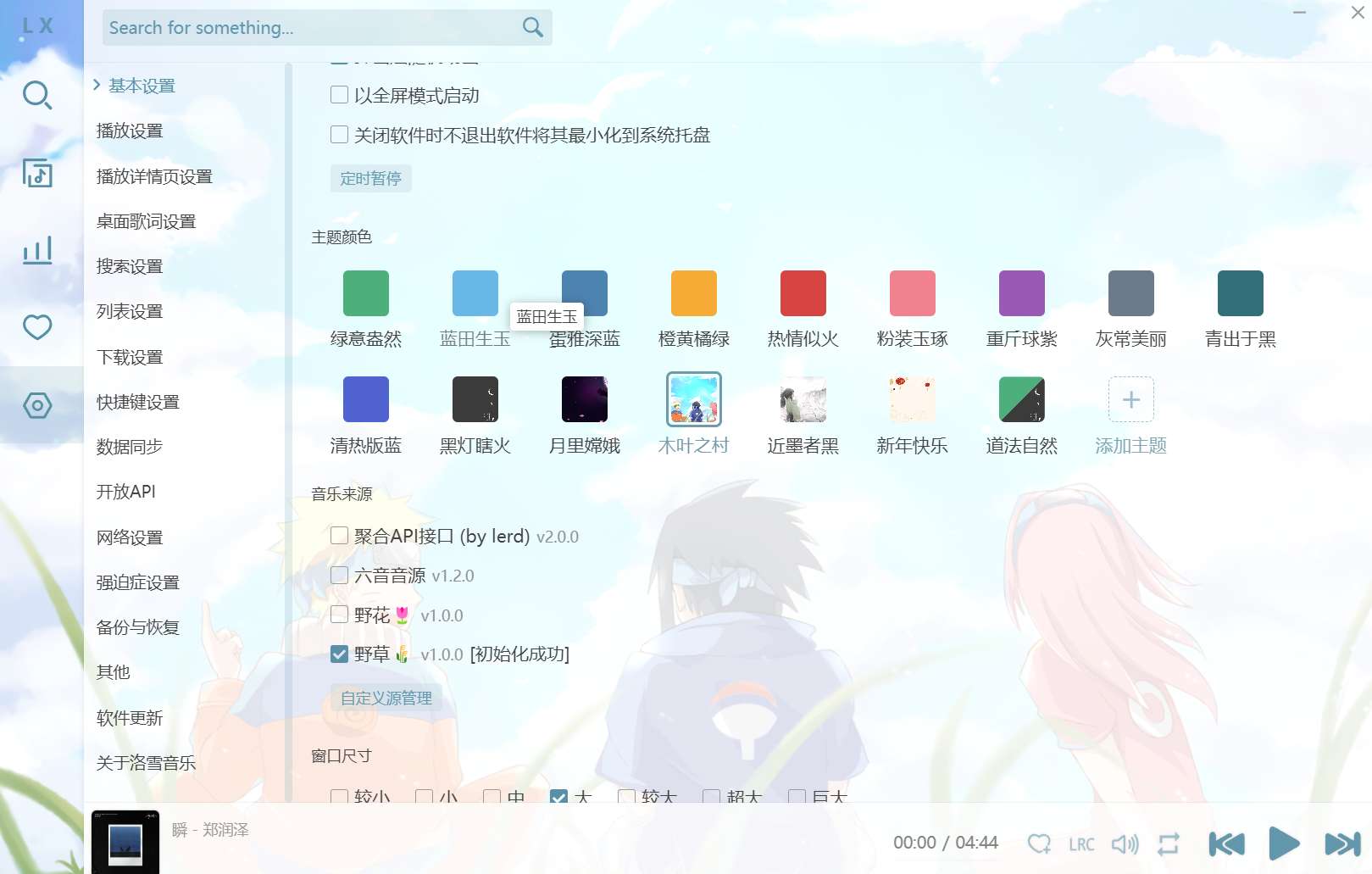The width and height of the screenshot is (1372, 874).
Task: Enable minimize to system tray on close
Action: 339,135
